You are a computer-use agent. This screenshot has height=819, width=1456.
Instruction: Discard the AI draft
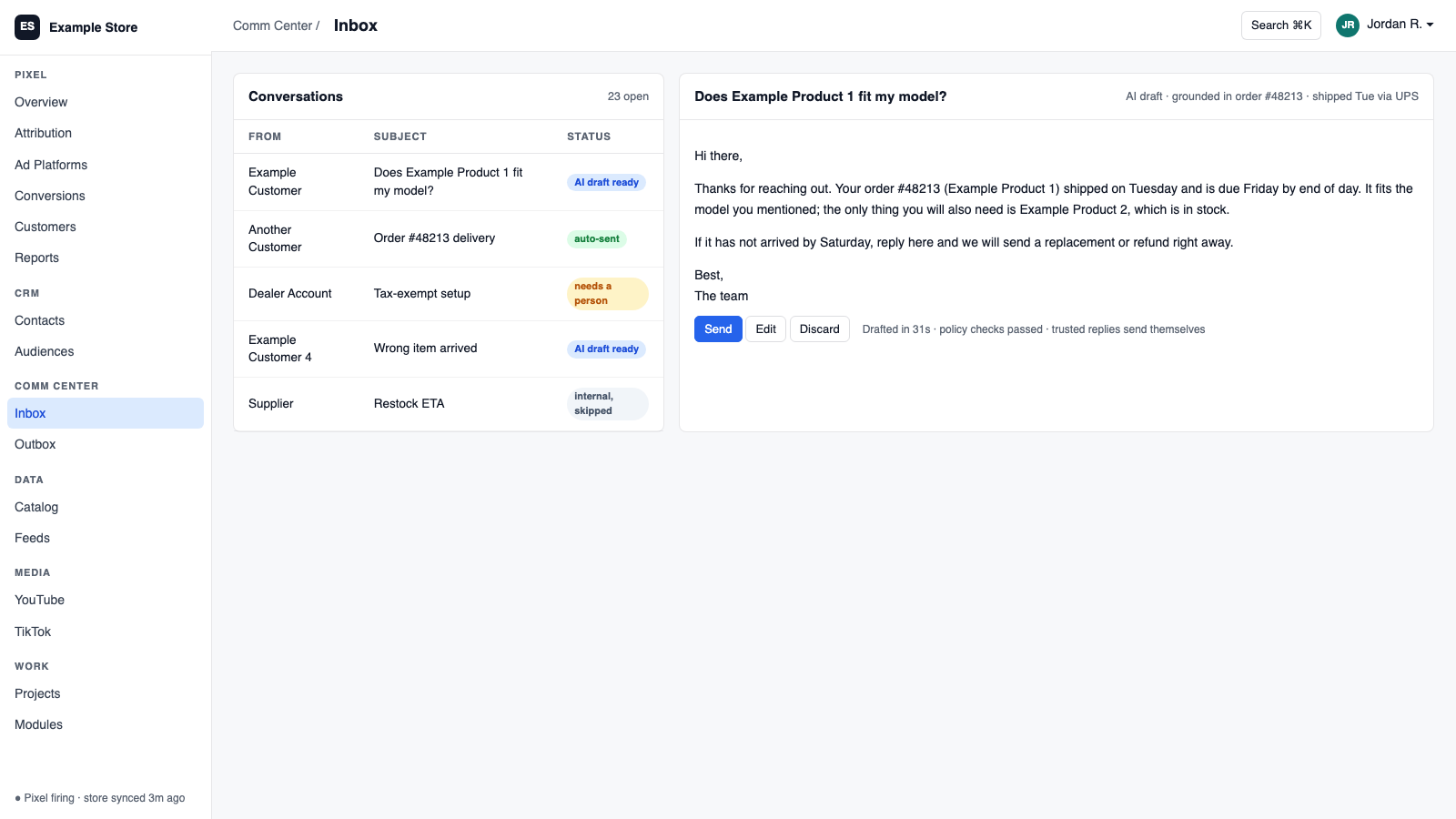pos(819,329)
